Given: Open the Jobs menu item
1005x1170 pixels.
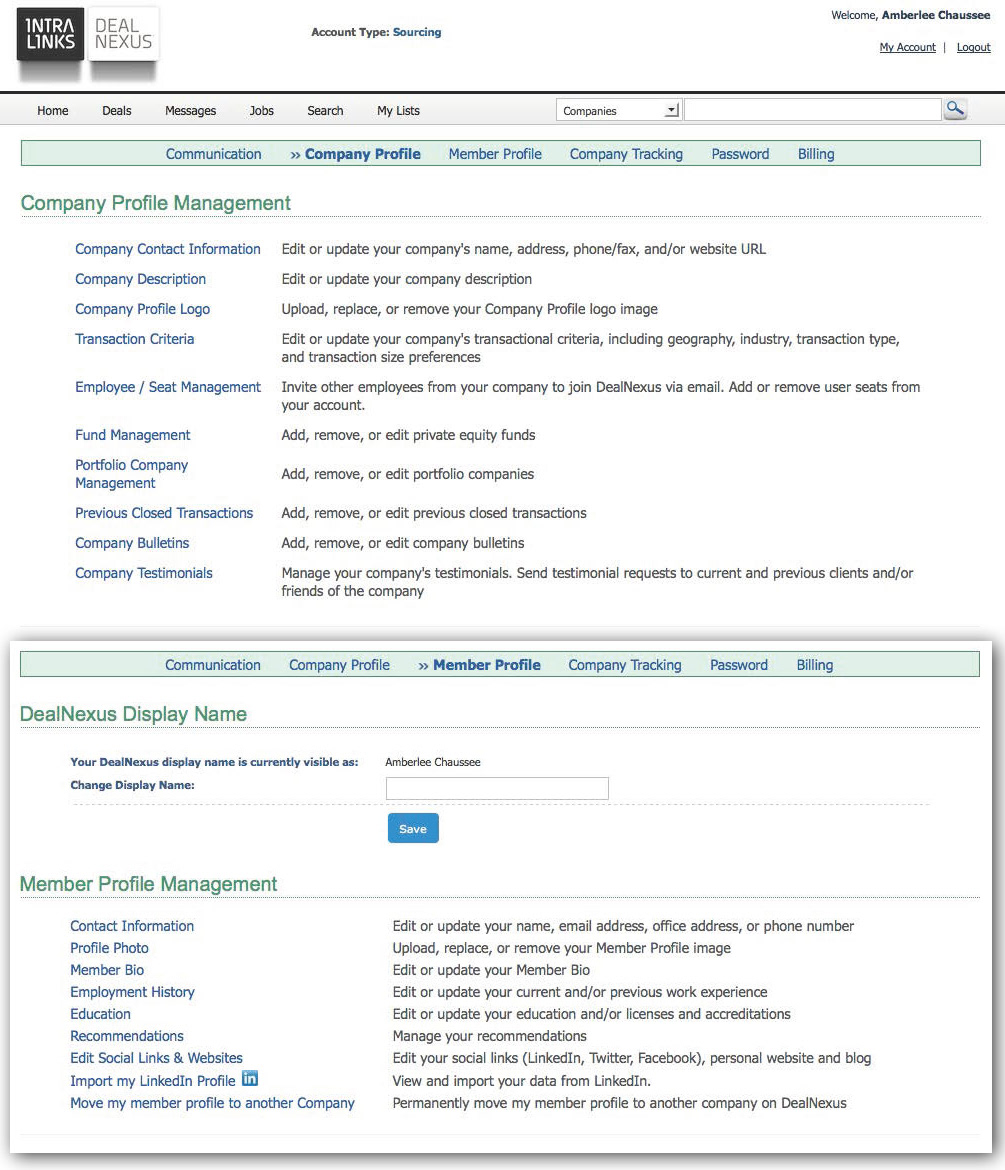Looking at the screenshot, I should 262,110.
